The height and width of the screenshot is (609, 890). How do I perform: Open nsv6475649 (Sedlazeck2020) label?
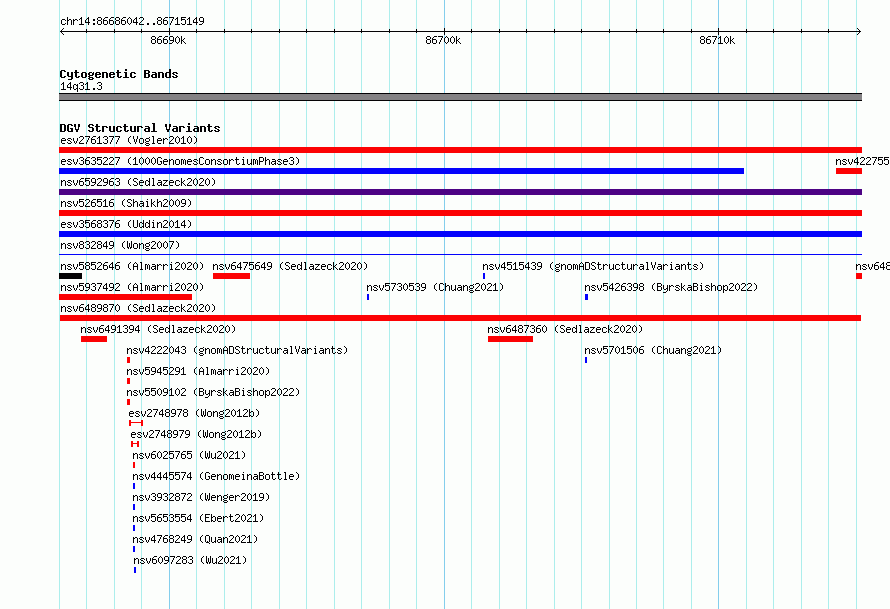pos(290,266)
